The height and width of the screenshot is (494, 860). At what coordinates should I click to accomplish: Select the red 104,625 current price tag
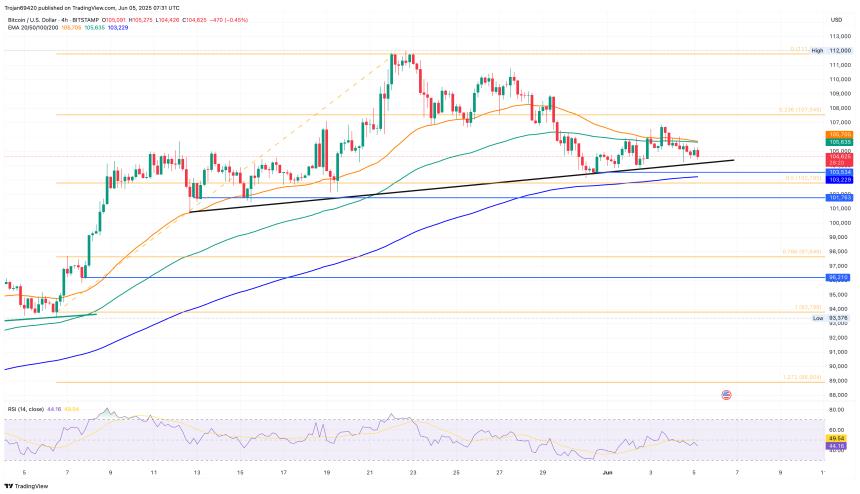point(838,157)
